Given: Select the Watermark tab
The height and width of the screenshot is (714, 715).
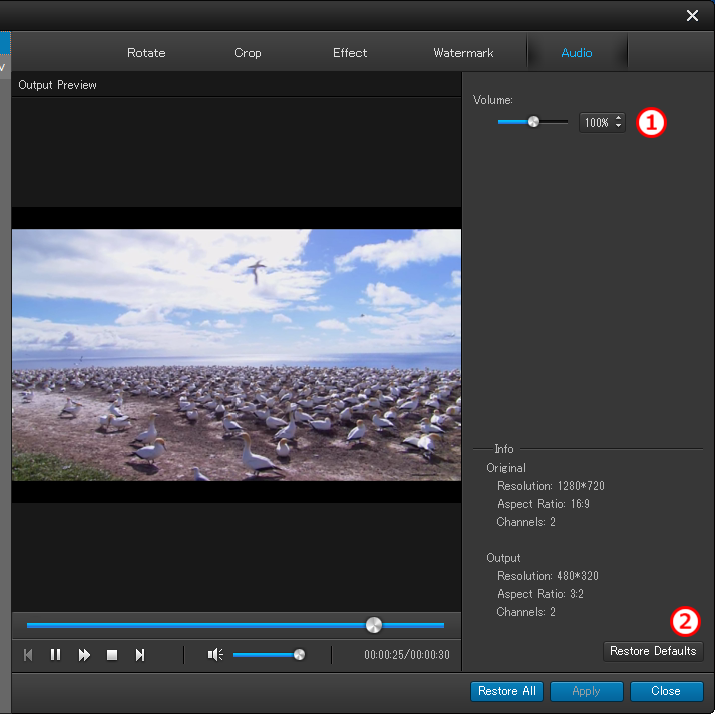Looking at the screenshot, I should click(463, 53).
